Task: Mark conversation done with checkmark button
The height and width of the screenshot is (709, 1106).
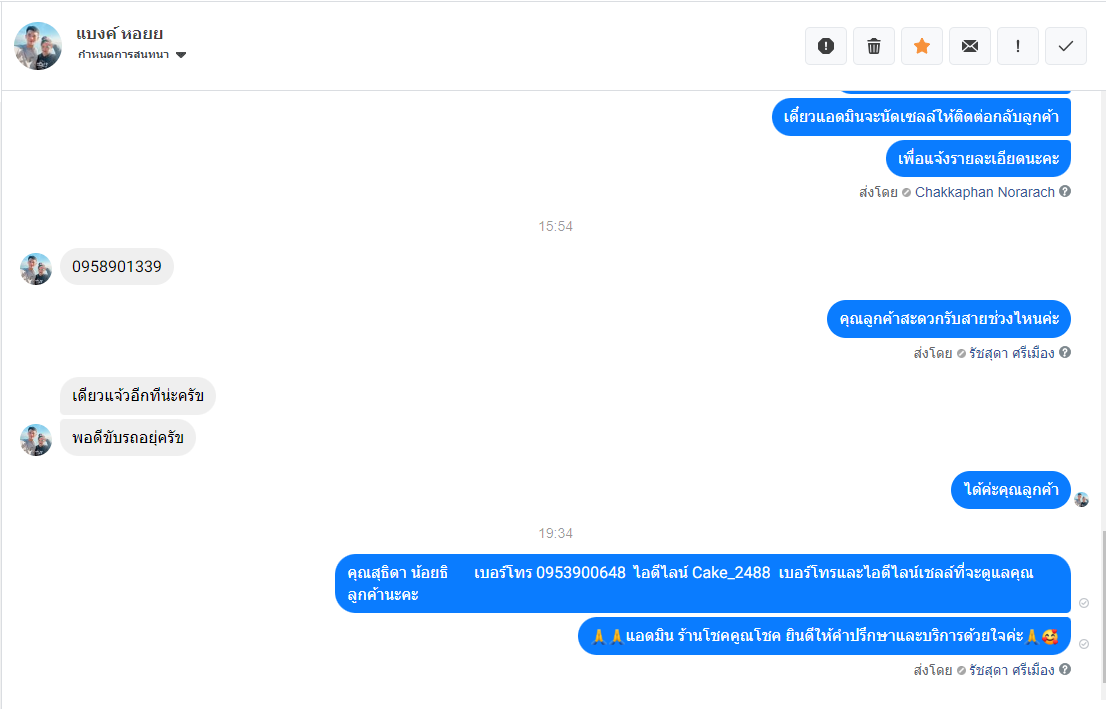Action: [x=1066, y=46]
